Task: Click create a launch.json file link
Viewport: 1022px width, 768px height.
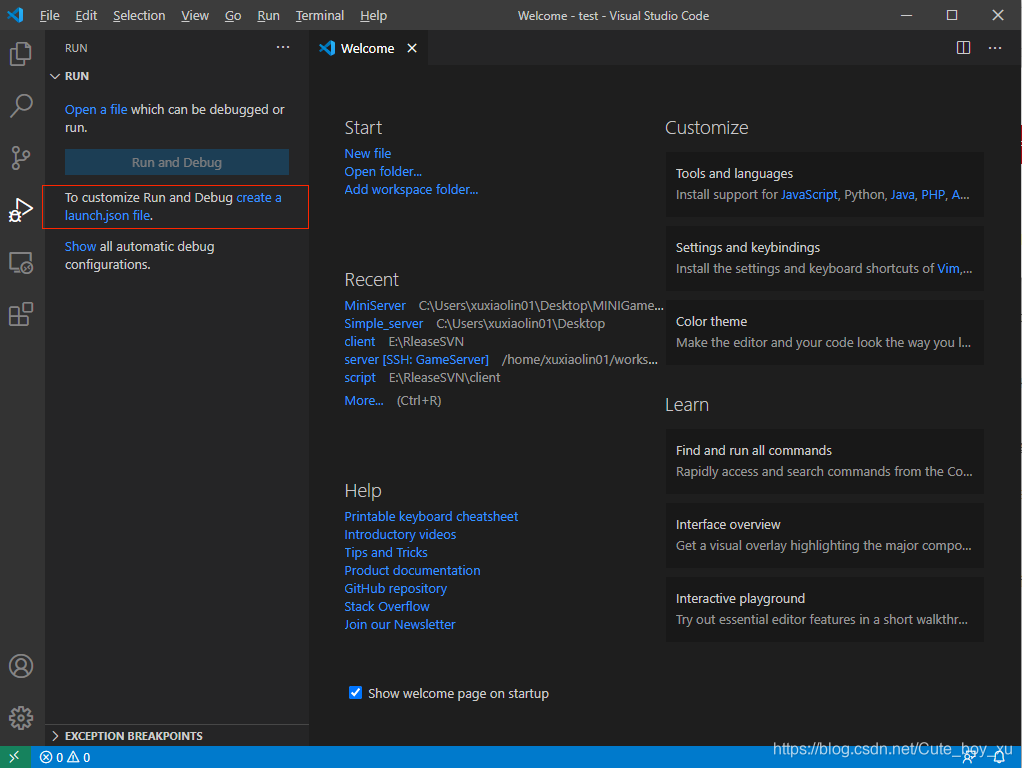Action: click(x=173, y=206)
